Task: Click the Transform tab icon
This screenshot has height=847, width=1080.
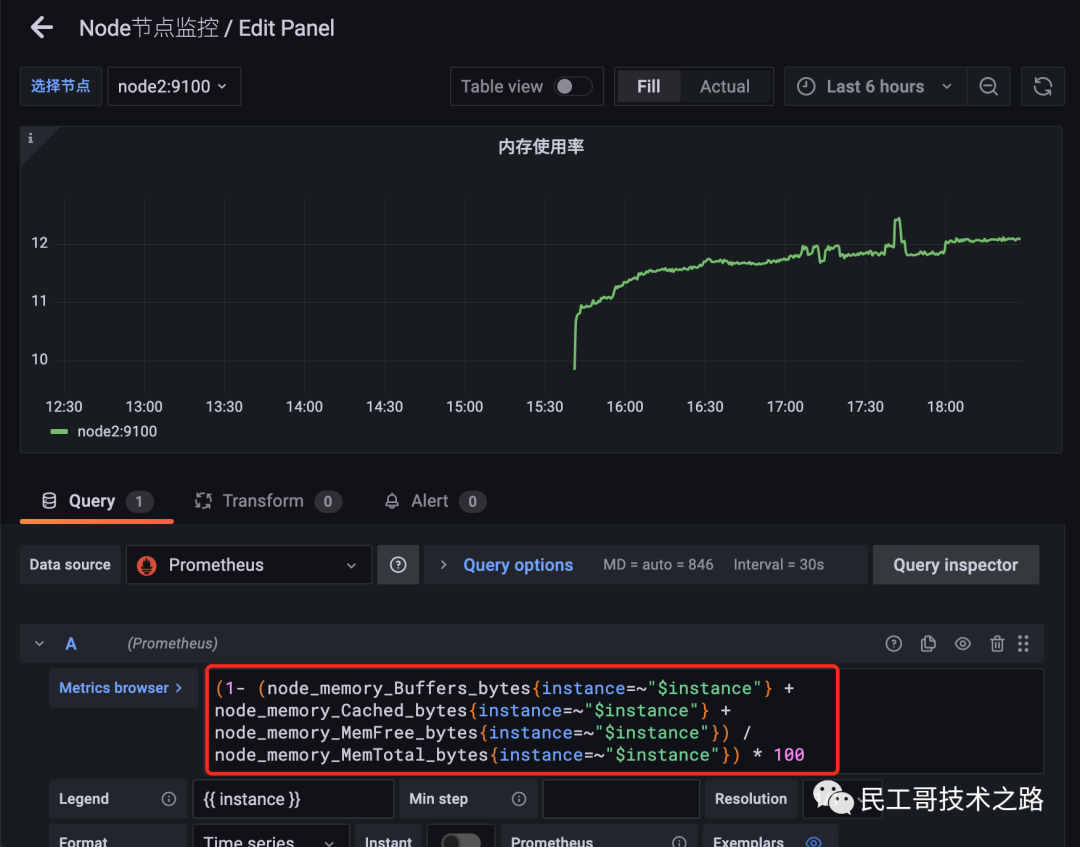Action: click(x=203, y=501)
